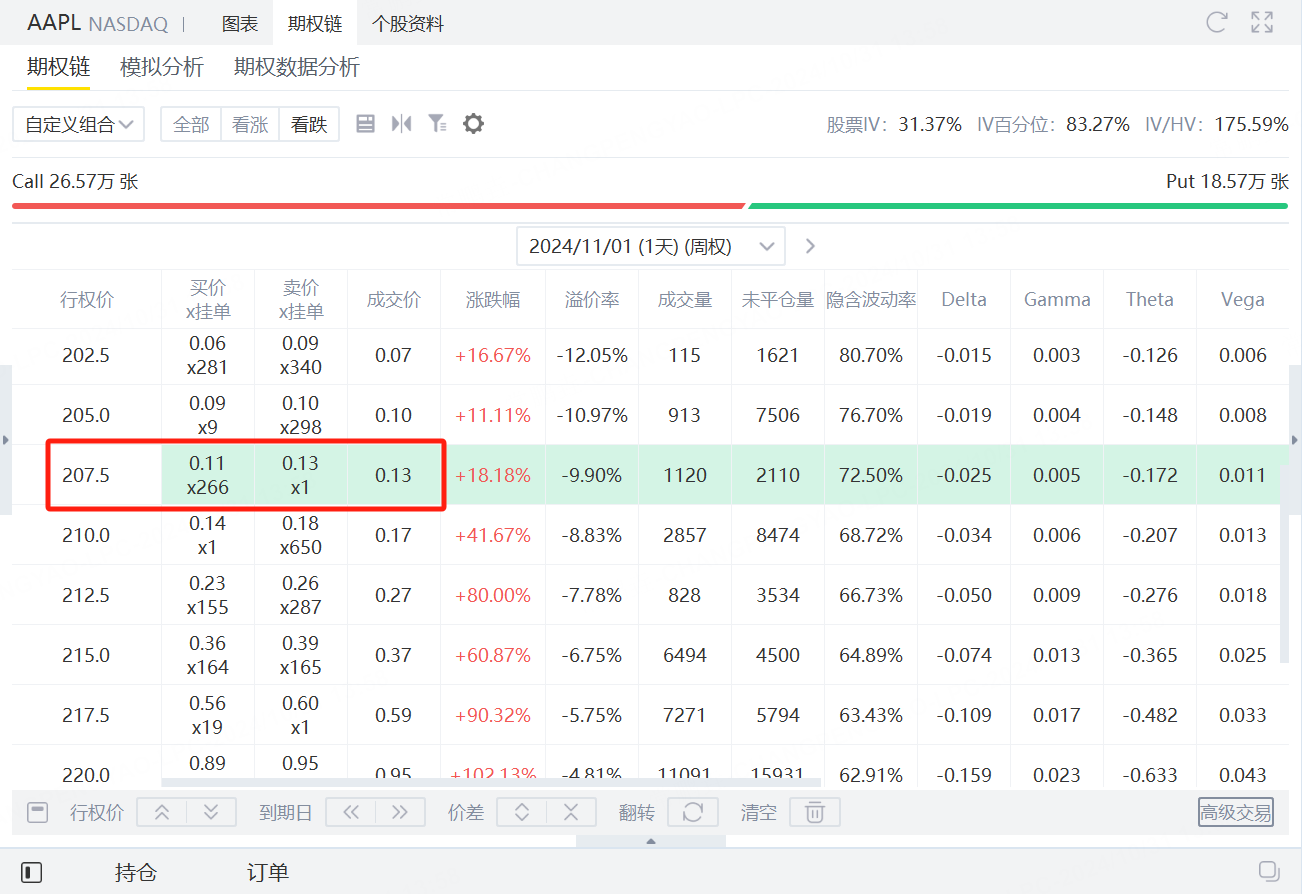
Task: Widen the 价差 spread
Action: (x=521, y=812)
